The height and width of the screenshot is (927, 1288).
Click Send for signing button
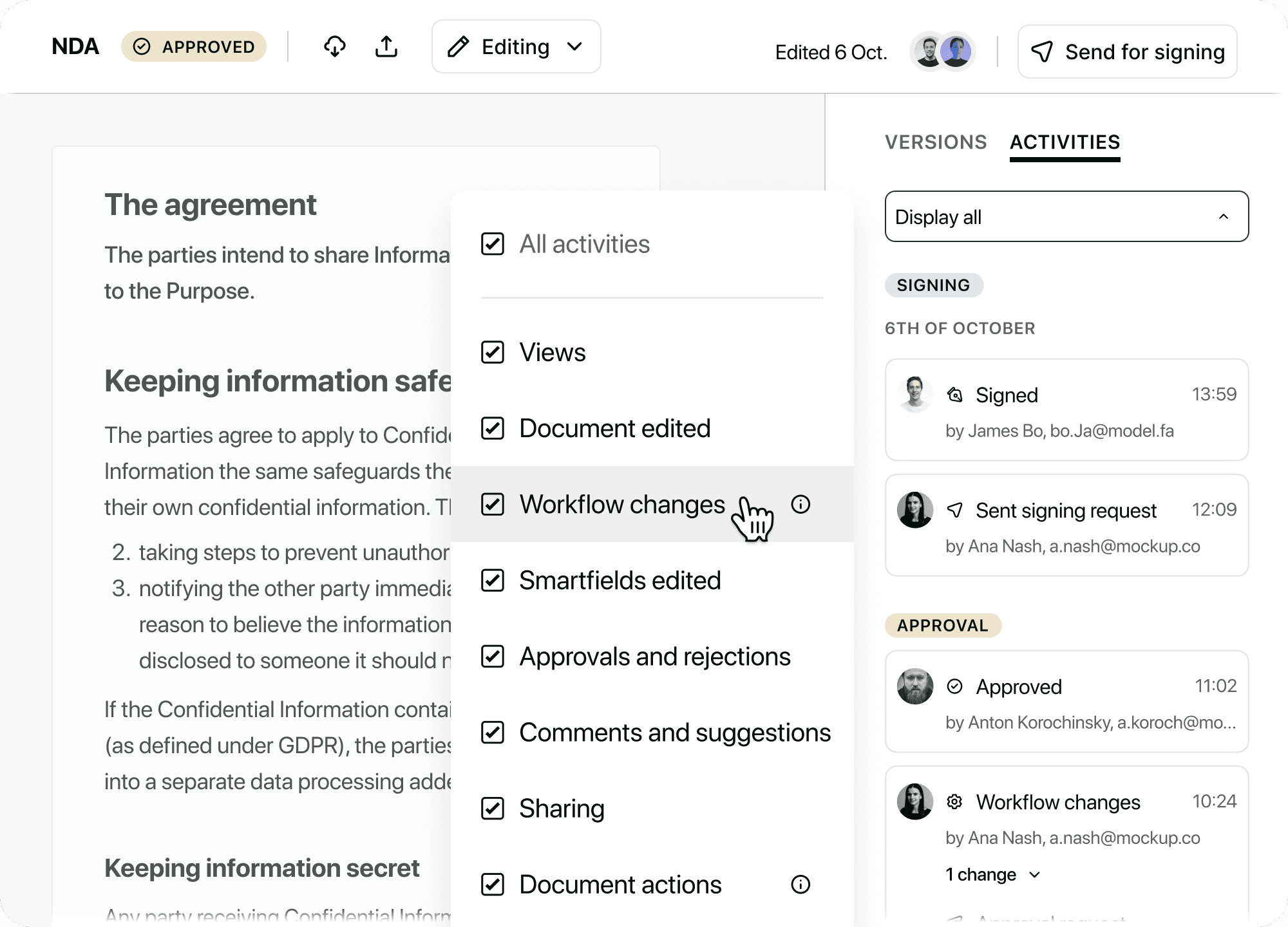[1127, 51]
